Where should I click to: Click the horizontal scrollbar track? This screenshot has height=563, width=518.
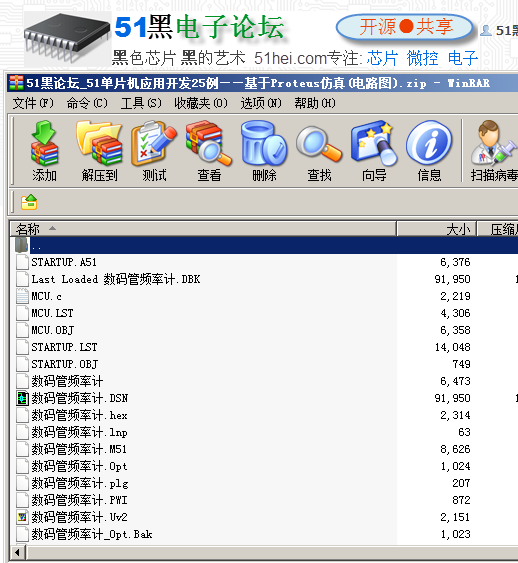(x=273, y=552)
